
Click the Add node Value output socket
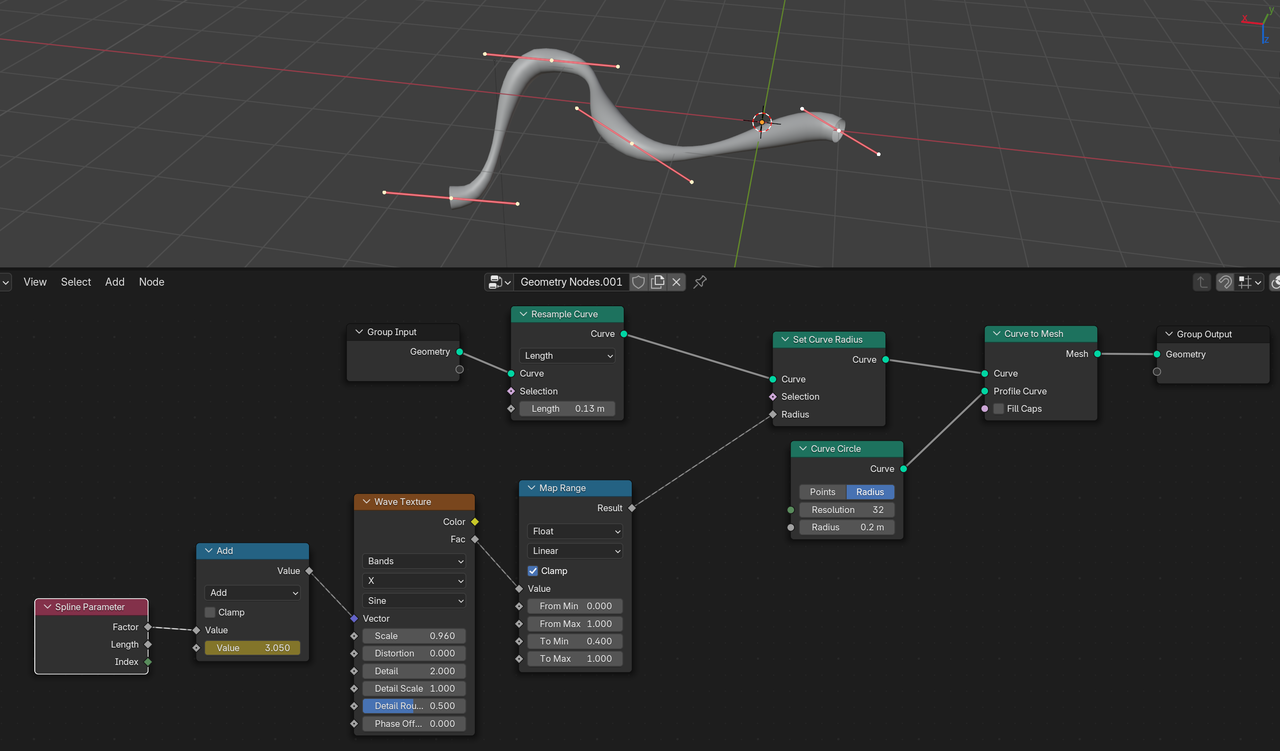309,571
